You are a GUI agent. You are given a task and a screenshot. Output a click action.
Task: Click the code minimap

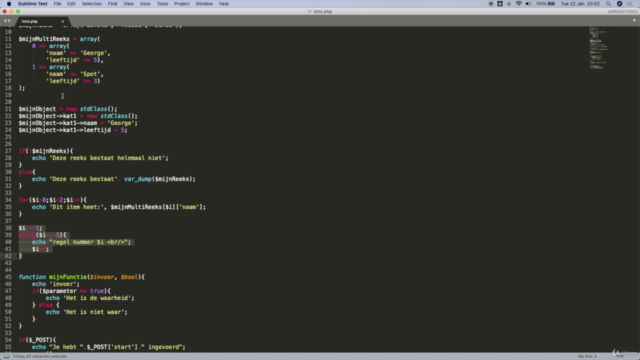(599, 48)
